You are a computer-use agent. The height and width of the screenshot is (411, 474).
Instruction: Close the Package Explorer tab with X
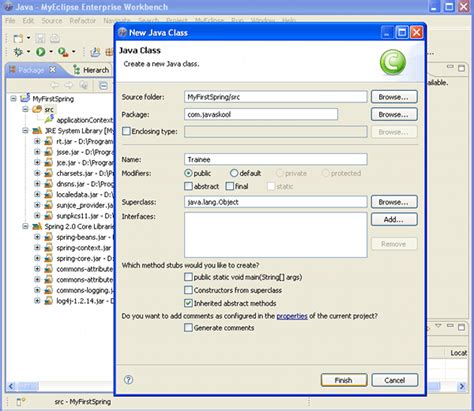52,70
